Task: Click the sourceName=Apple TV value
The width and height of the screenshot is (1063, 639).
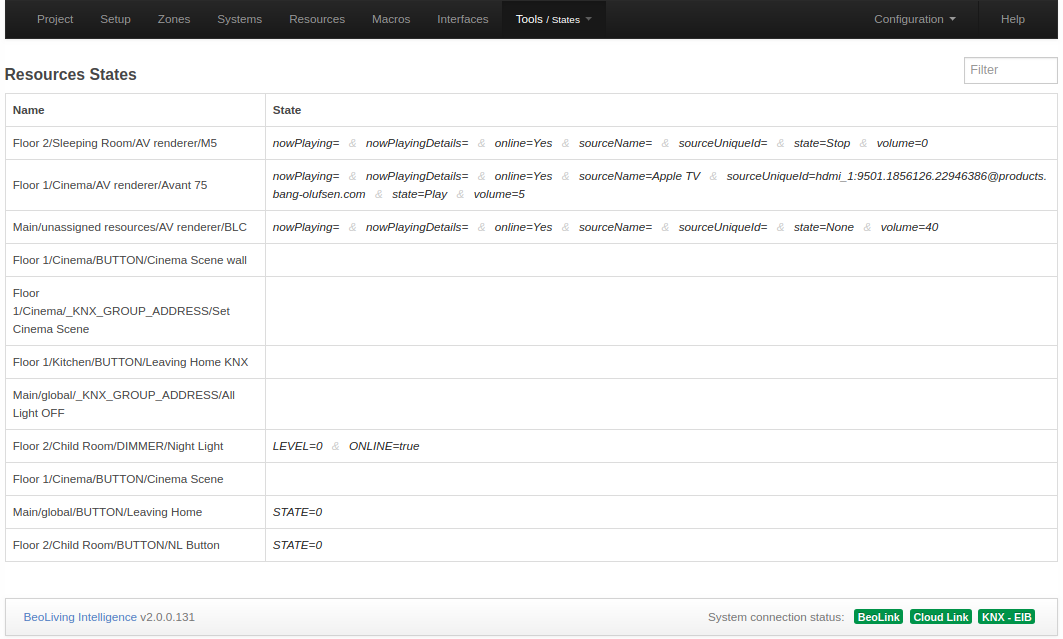Action: tap(639, 176)
